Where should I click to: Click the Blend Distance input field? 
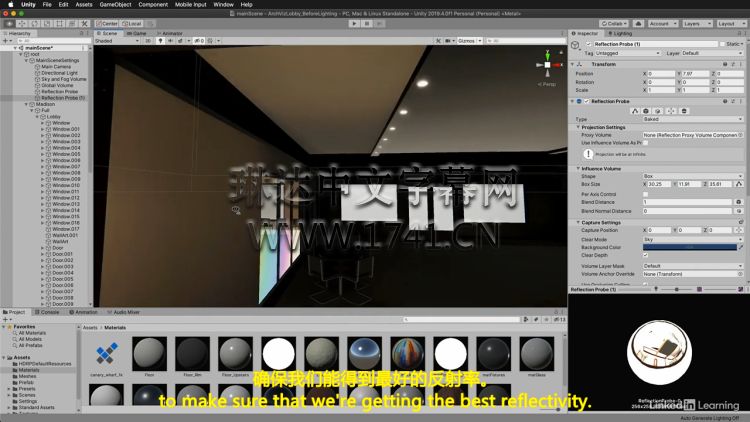pyautogui.click(x=687, y=202)
